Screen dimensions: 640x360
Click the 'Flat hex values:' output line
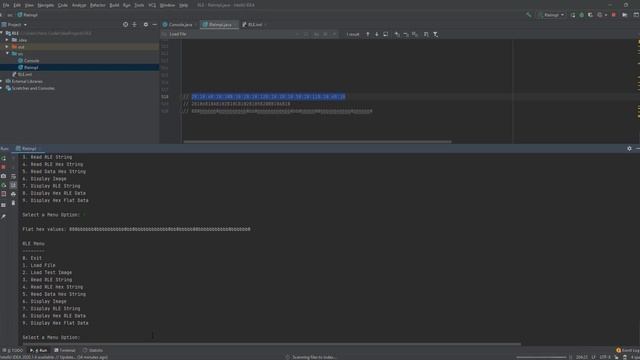(136, 229)
